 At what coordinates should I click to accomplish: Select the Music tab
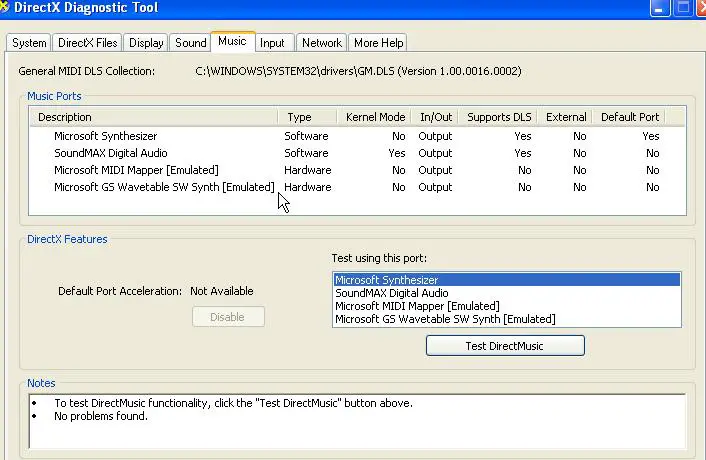point(232,41)
